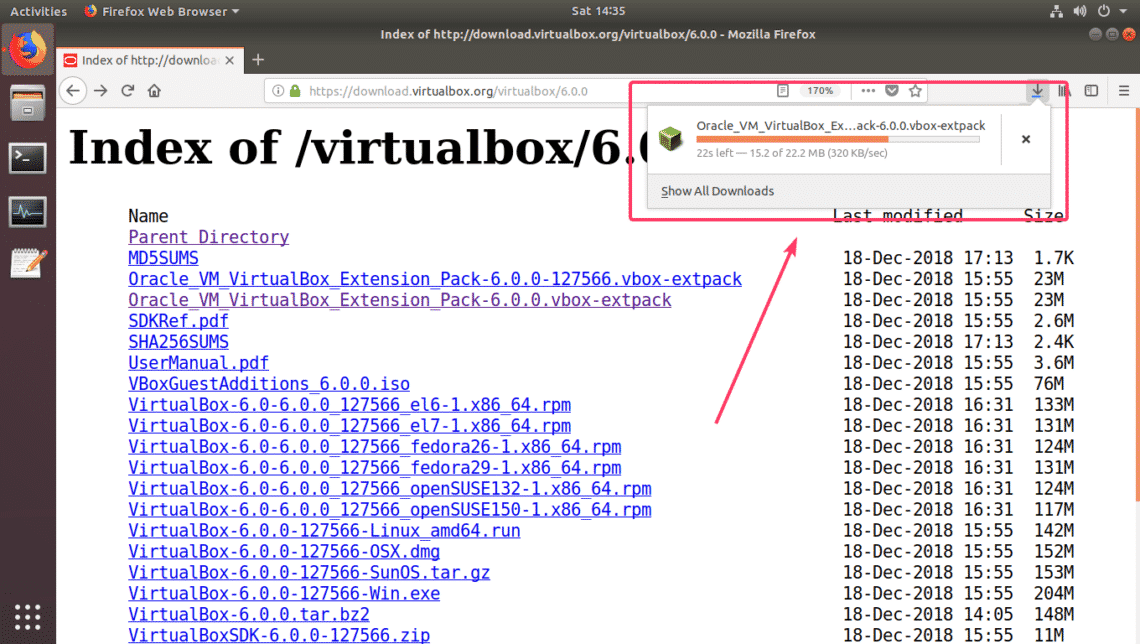
Task: Download VirtualBox-6.0.0.tar.bz2 source
Action: [x=249, y=614]
